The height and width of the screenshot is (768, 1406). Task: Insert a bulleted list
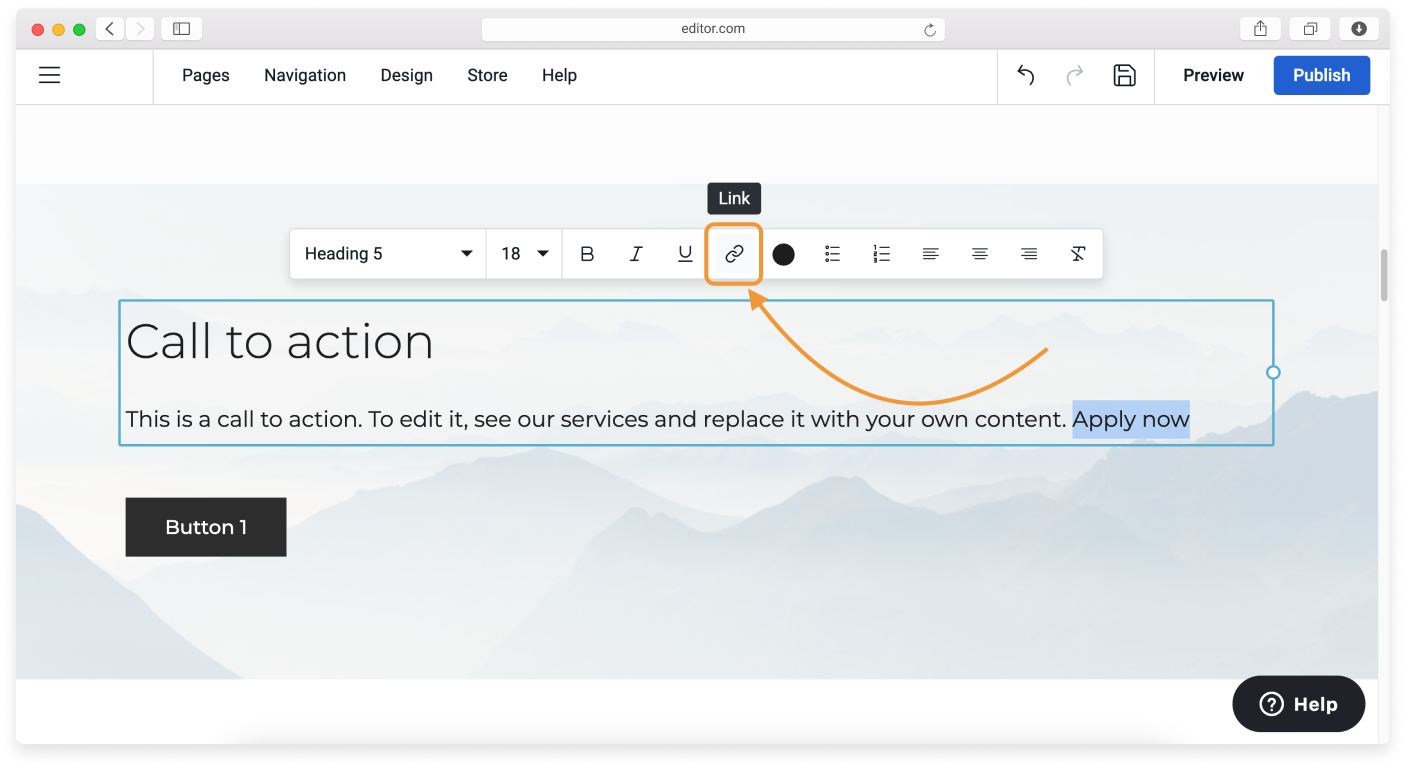point(832,254)
